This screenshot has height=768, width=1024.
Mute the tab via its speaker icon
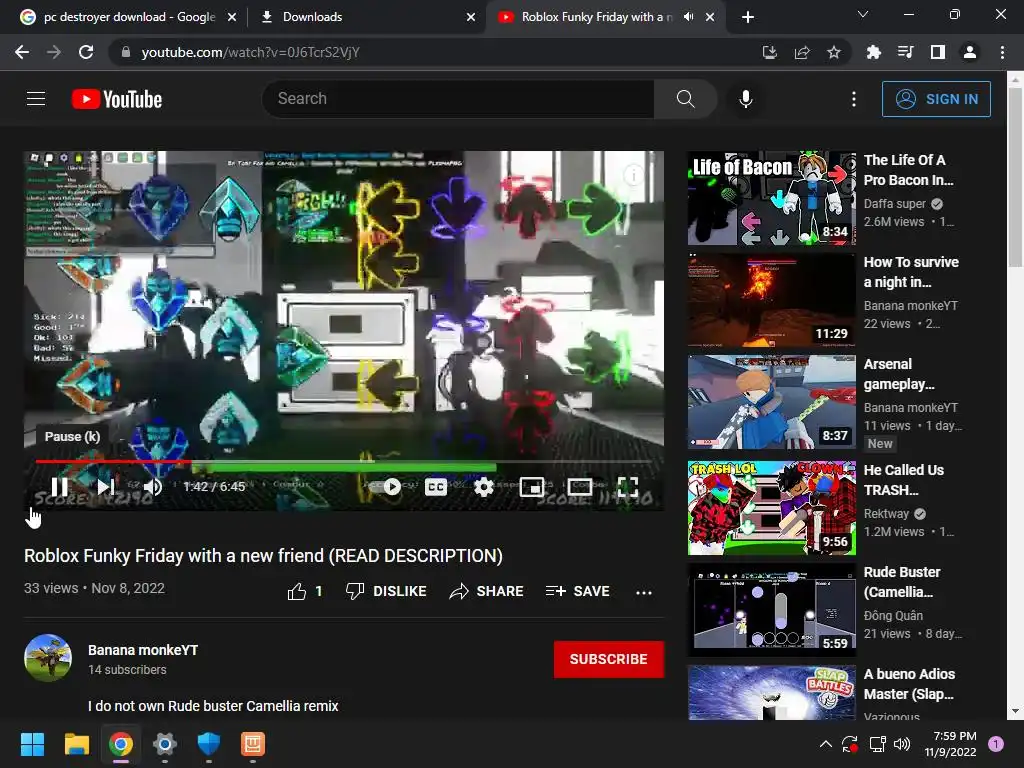click(x=688, y=17)
